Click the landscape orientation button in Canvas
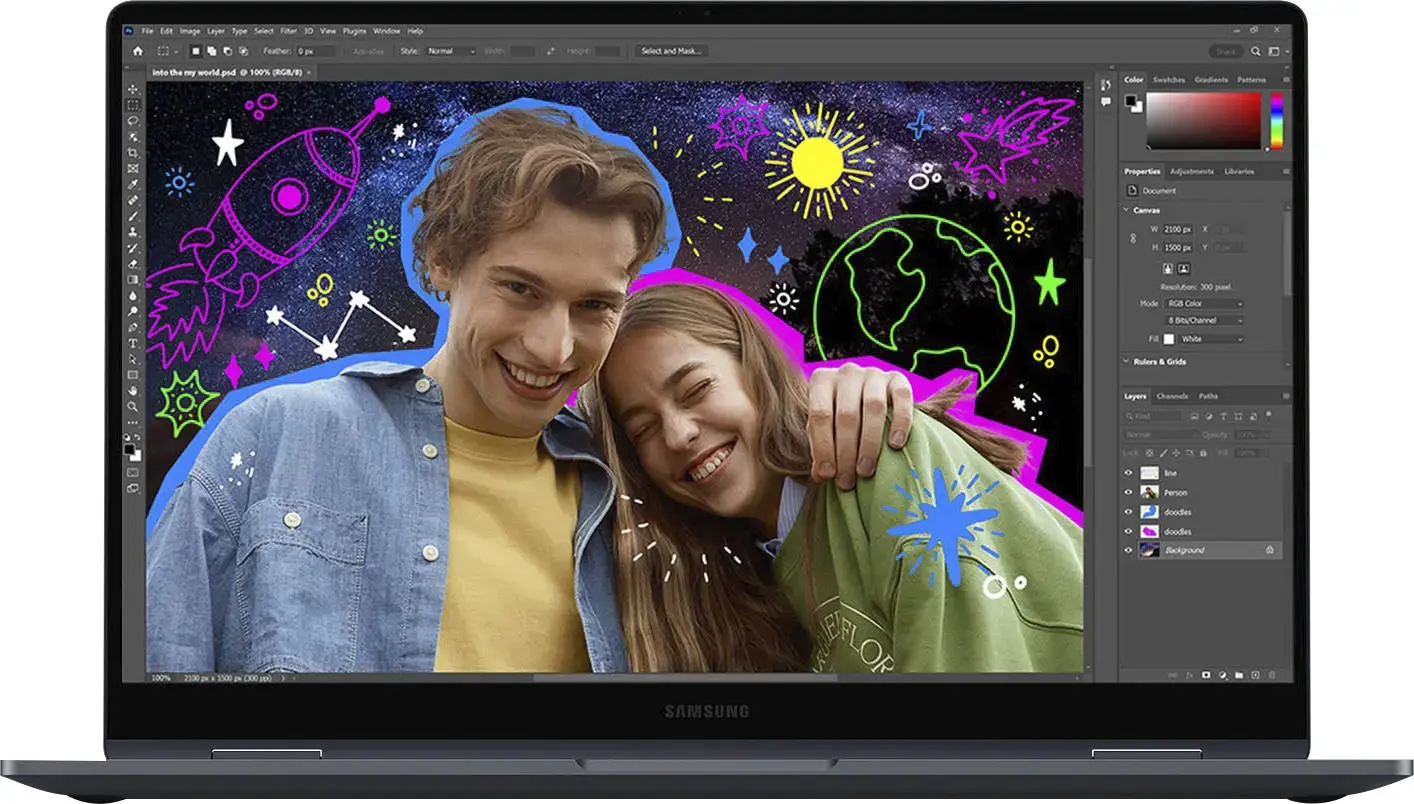 point(1184,269)
